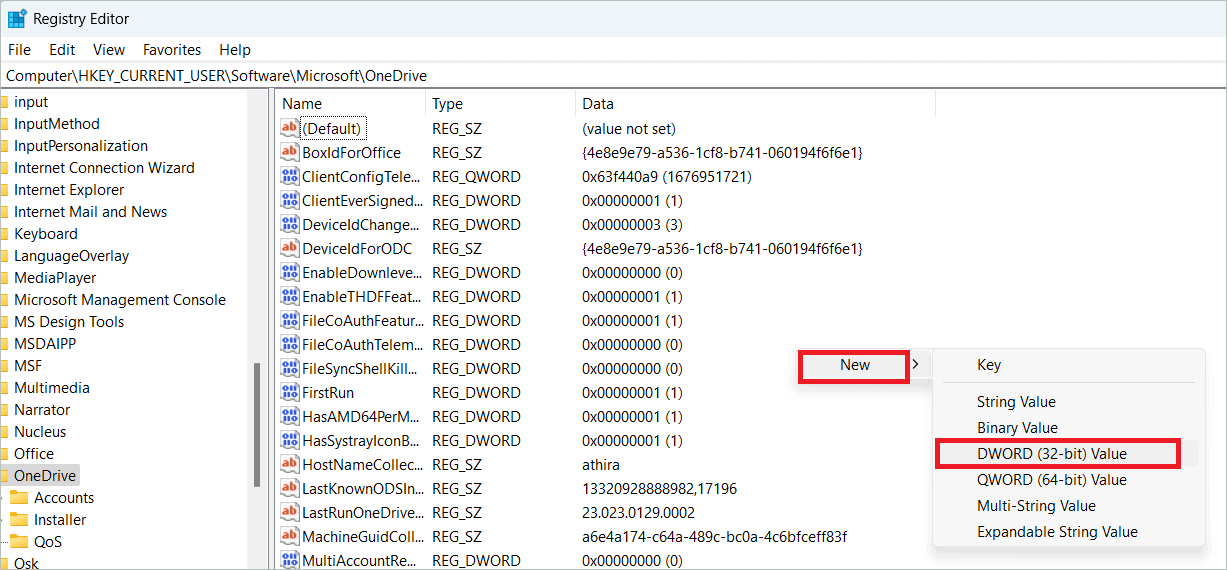This screenshot has height=570, width=1227.
Task: Click the DWORD icon beside EnableDownleve...
Action: coord(290,272)
